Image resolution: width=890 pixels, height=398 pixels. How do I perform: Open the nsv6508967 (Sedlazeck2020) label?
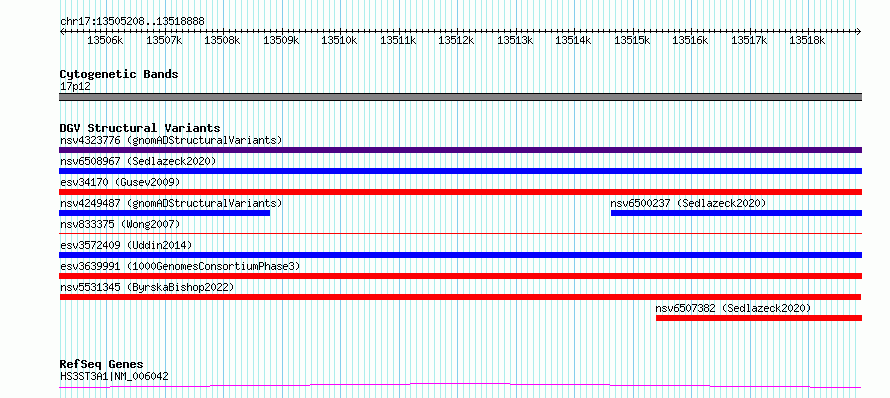pyautogui.click(x=138, y=161)
